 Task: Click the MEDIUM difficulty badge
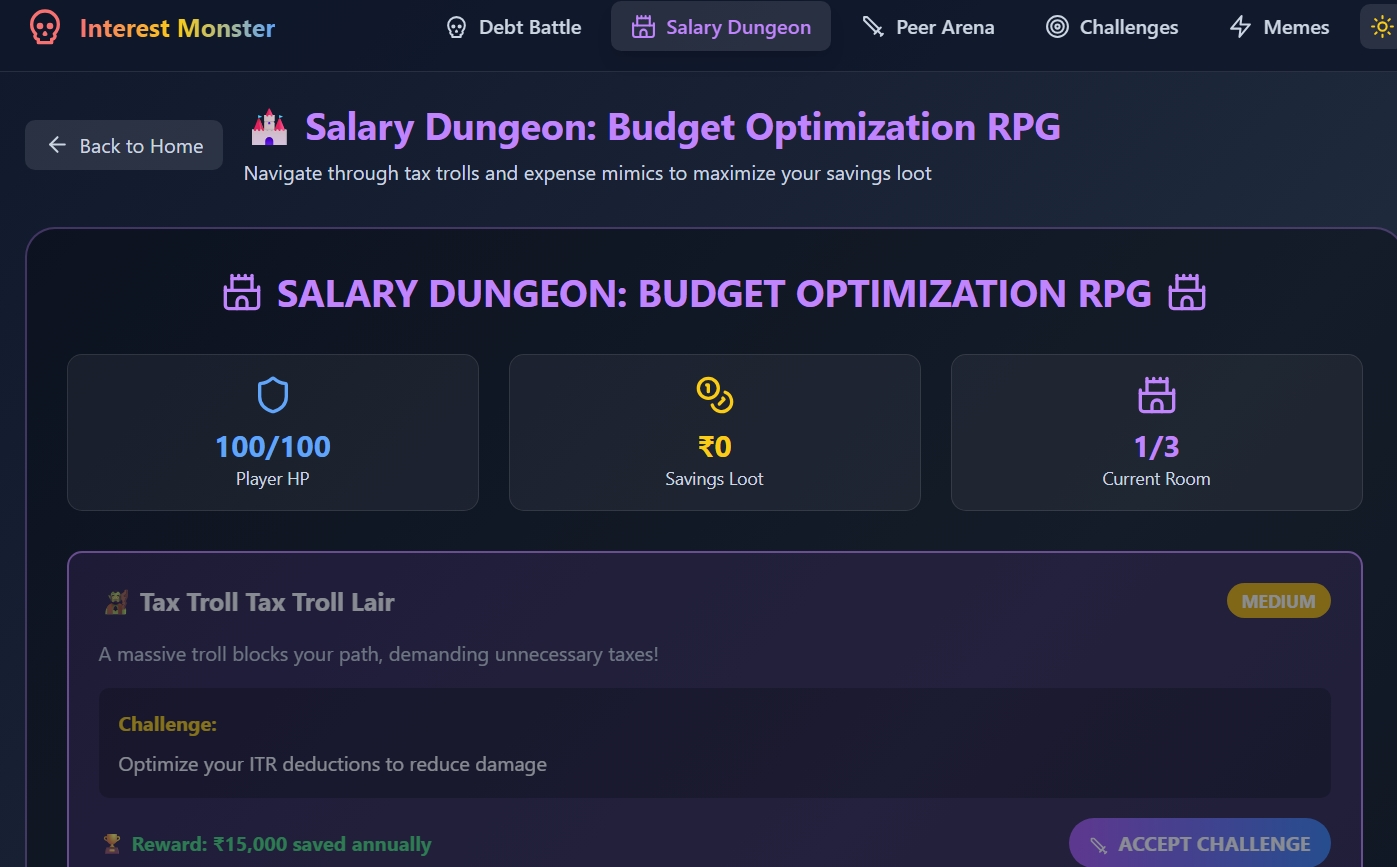pyautogui.click(x=1279, y=601)
